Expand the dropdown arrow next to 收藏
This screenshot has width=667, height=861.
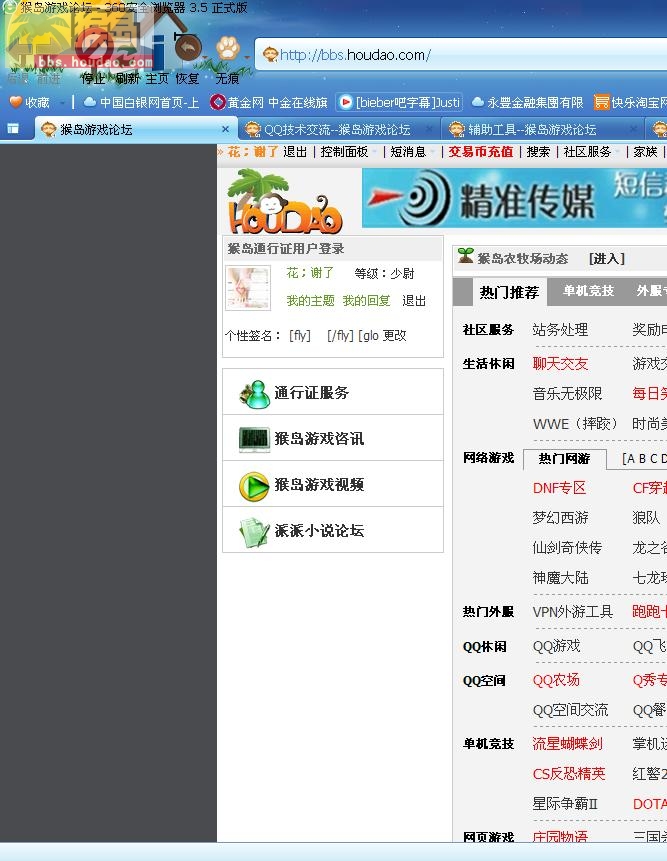pos(62,103)
